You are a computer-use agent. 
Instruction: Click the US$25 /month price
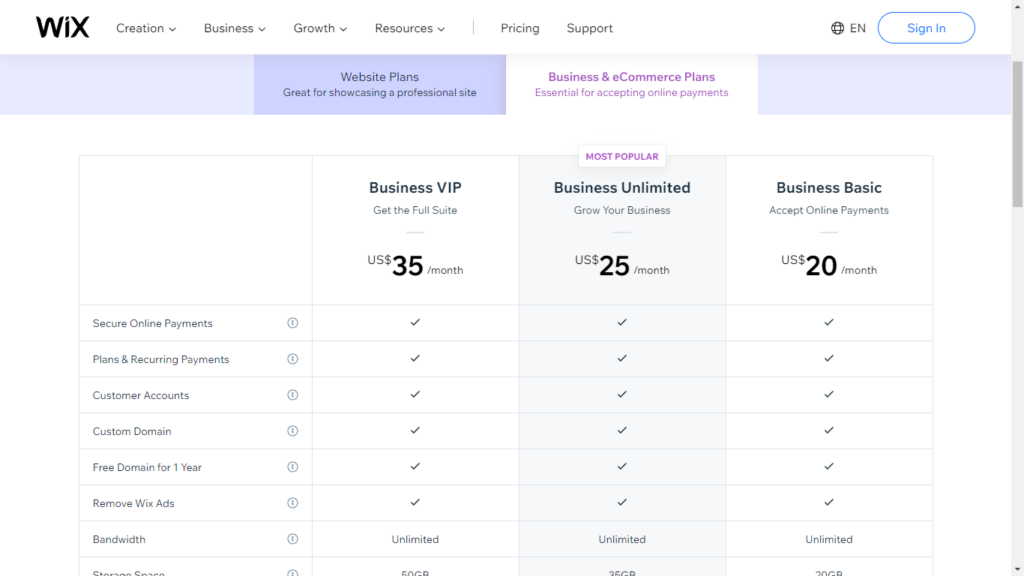(x=622, y=266)
